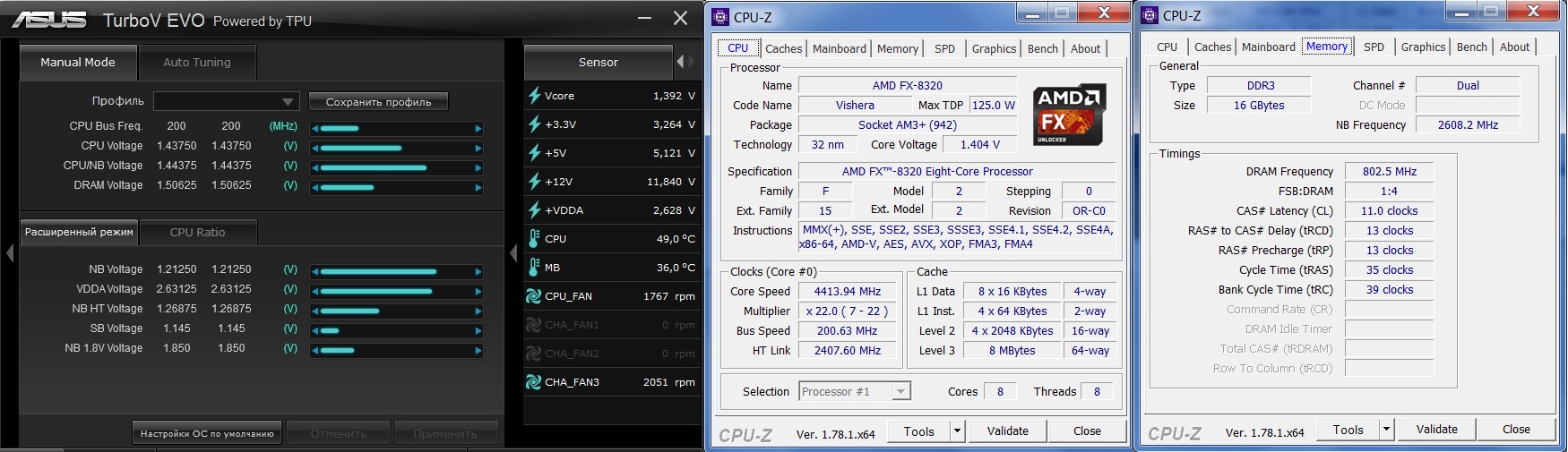Click the CHA_FAN1 fan icon
1568x452 pixels.
coord(534,325)
